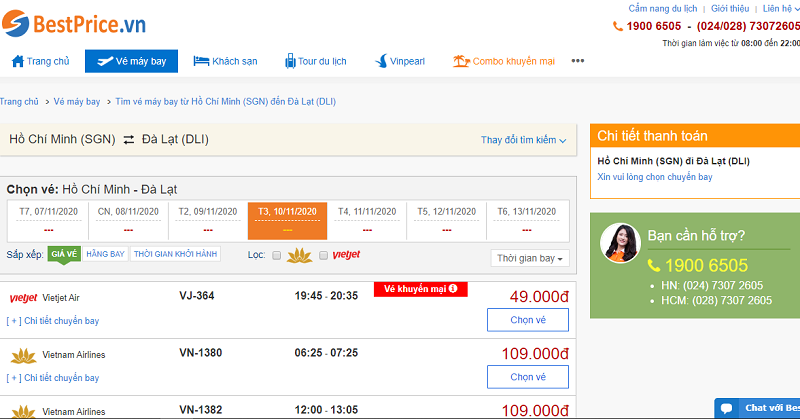Open Khách sạn in the navigation
The width and height of the screenshot is (800, 420).
coord(225,61)
